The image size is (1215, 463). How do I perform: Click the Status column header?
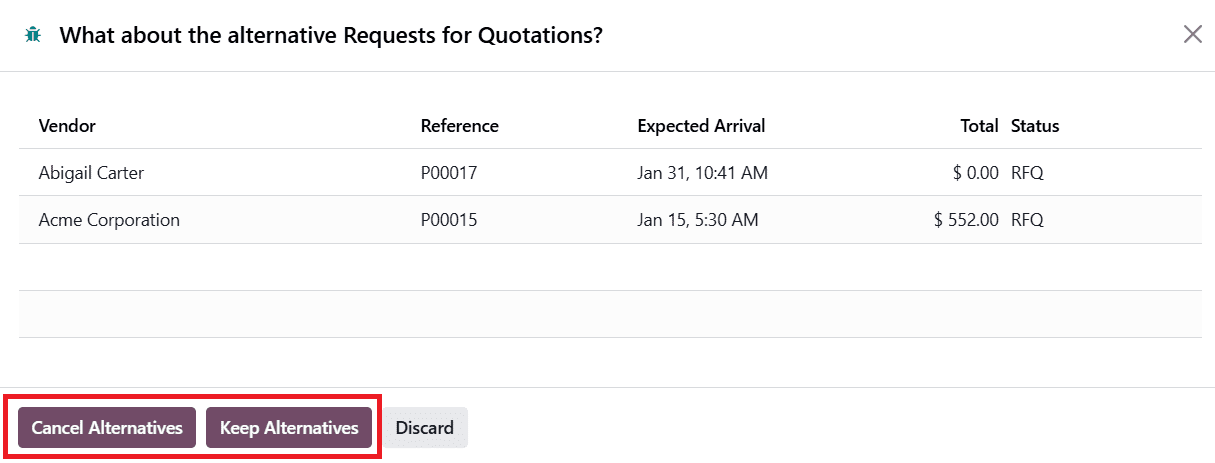(x=1035, y=126)
